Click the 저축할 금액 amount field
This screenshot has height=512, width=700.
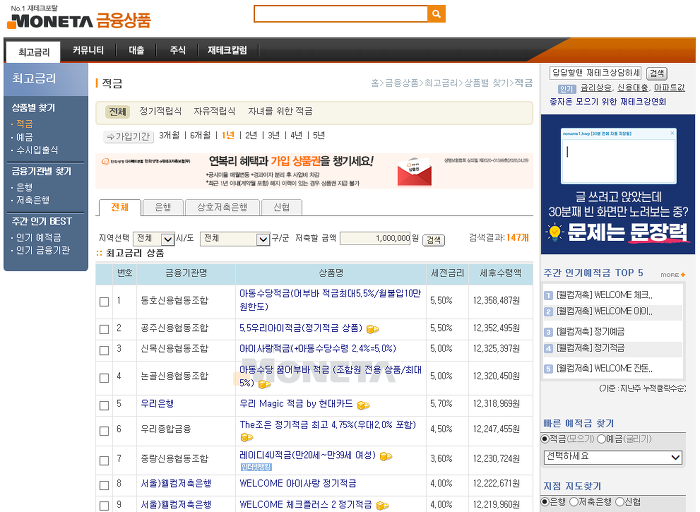click(375, 238)
